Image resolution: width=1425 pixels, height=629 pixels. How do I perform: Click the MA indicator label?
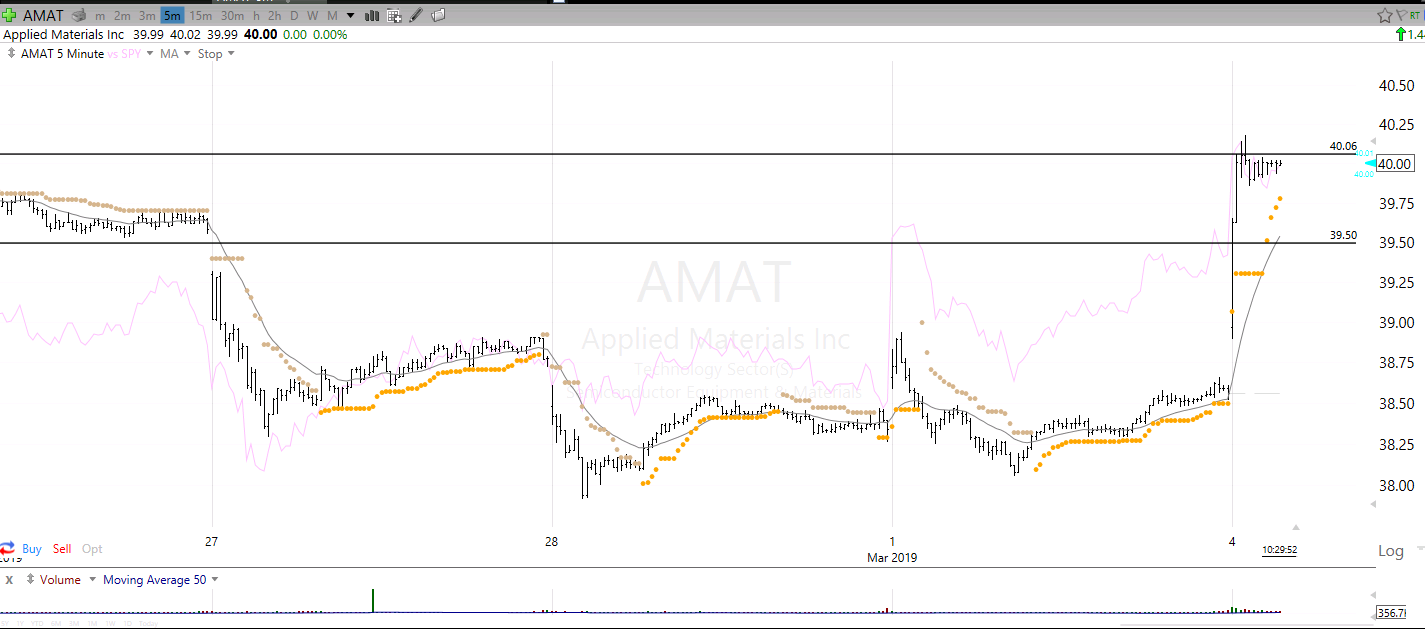point(168,54)
